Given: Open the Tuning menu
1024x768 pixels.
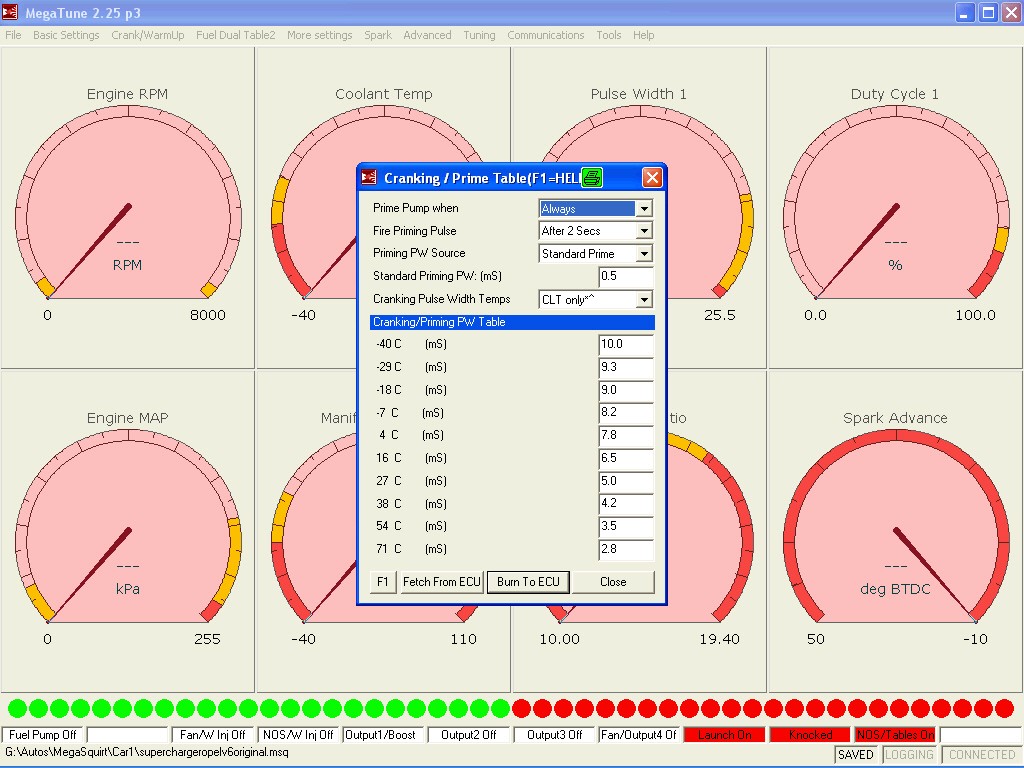Looking at the screenshot, I should tap(479, 35).
